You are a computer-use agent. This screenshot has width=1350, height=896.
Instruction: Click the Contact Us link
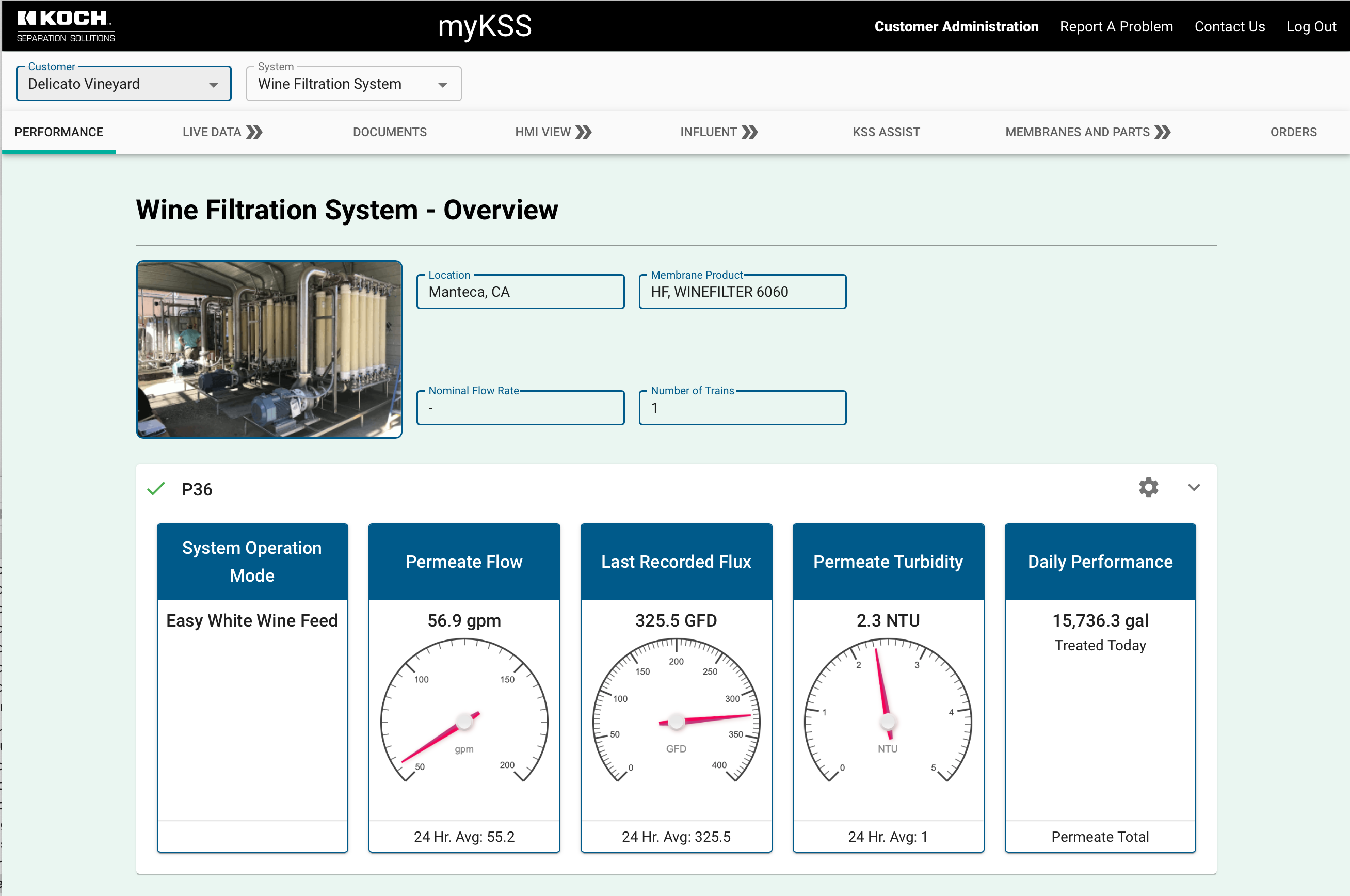1229,26
